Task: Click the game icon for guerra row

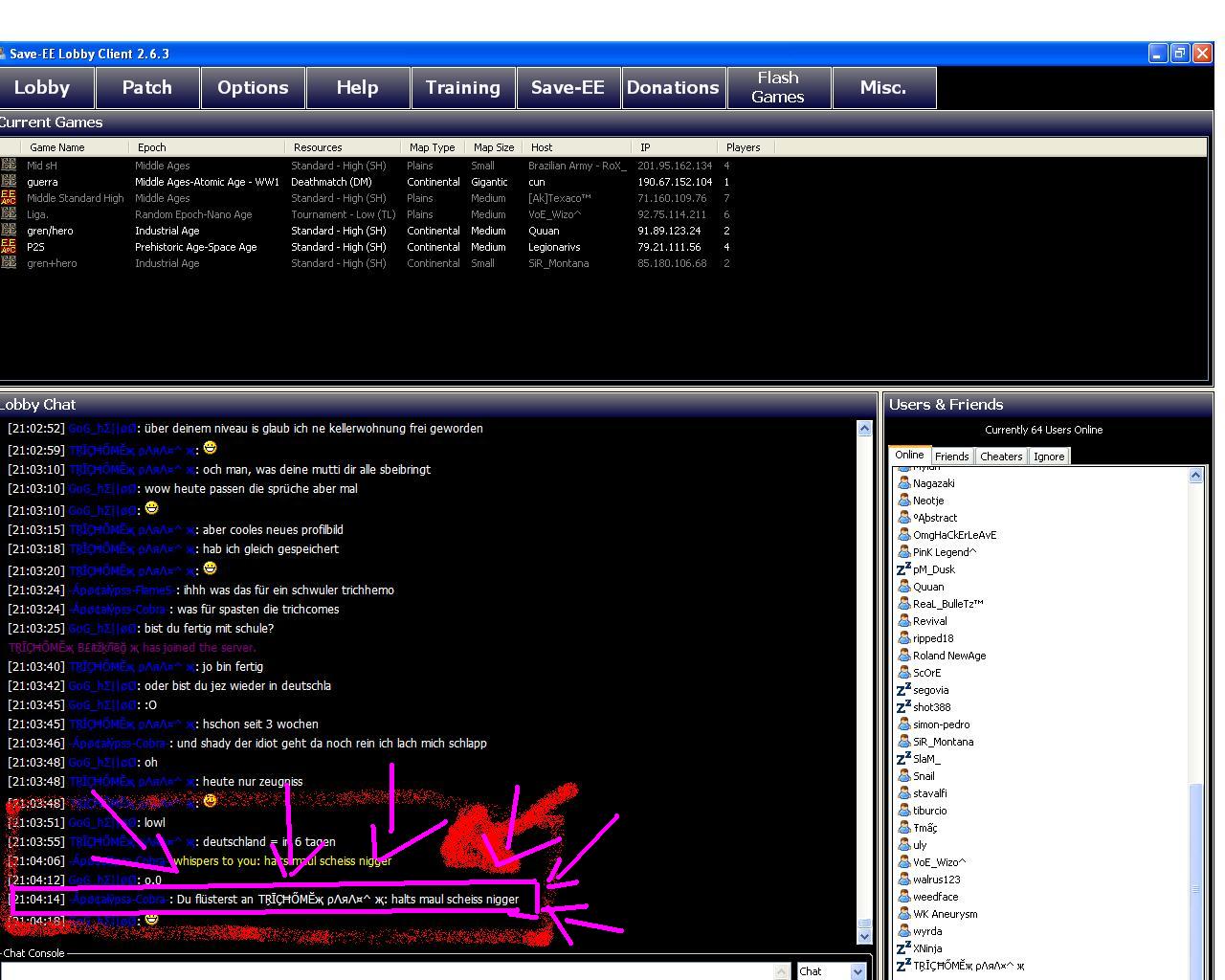Action: pos(9,182)
